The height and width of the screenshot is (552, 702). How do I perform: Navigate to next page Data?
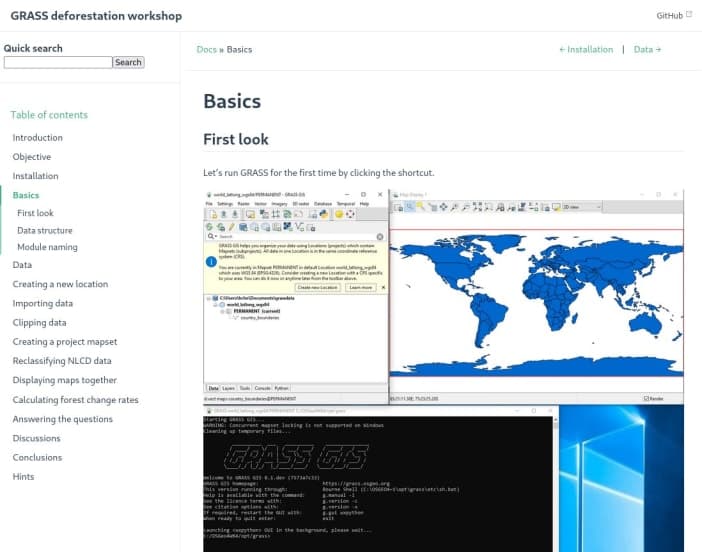tap(647, 49)
